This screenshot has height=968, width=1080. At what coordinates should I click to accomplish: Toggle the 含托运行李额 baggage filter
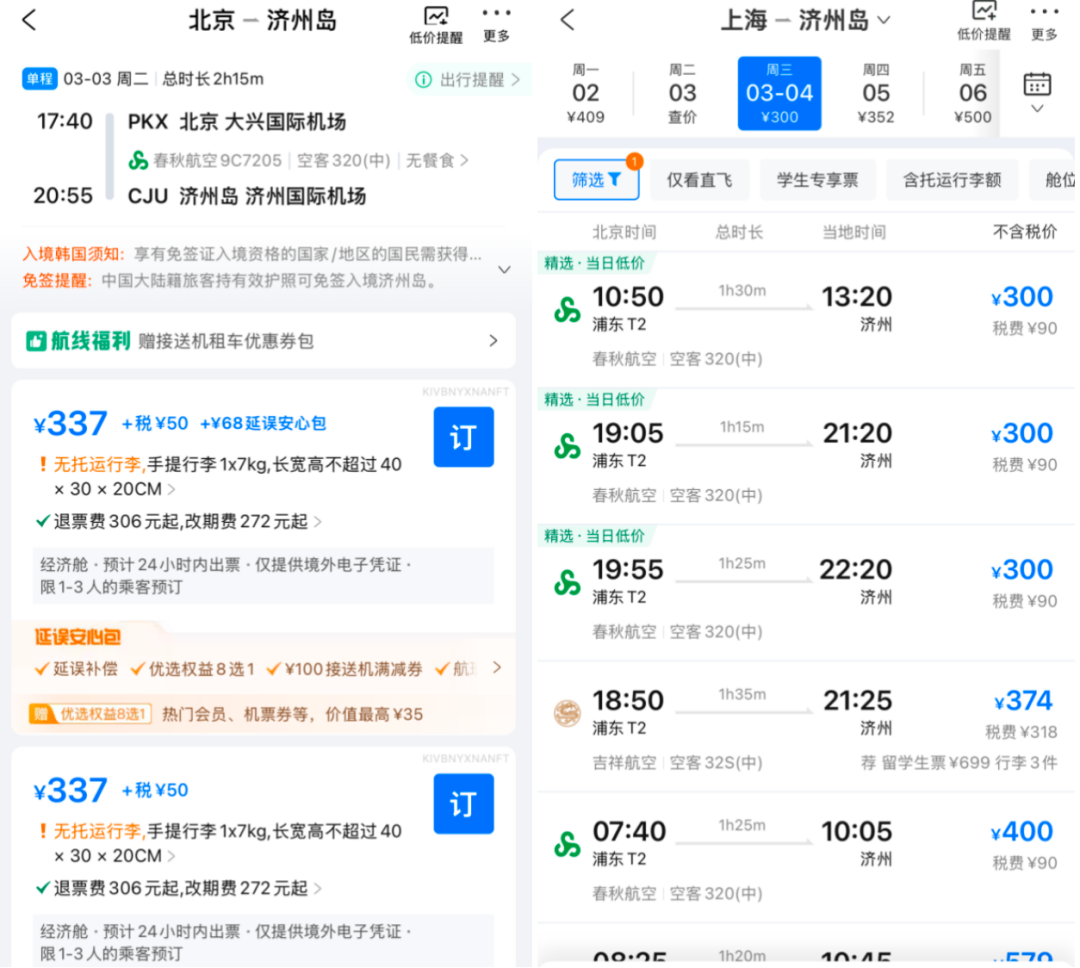point(952,180)
